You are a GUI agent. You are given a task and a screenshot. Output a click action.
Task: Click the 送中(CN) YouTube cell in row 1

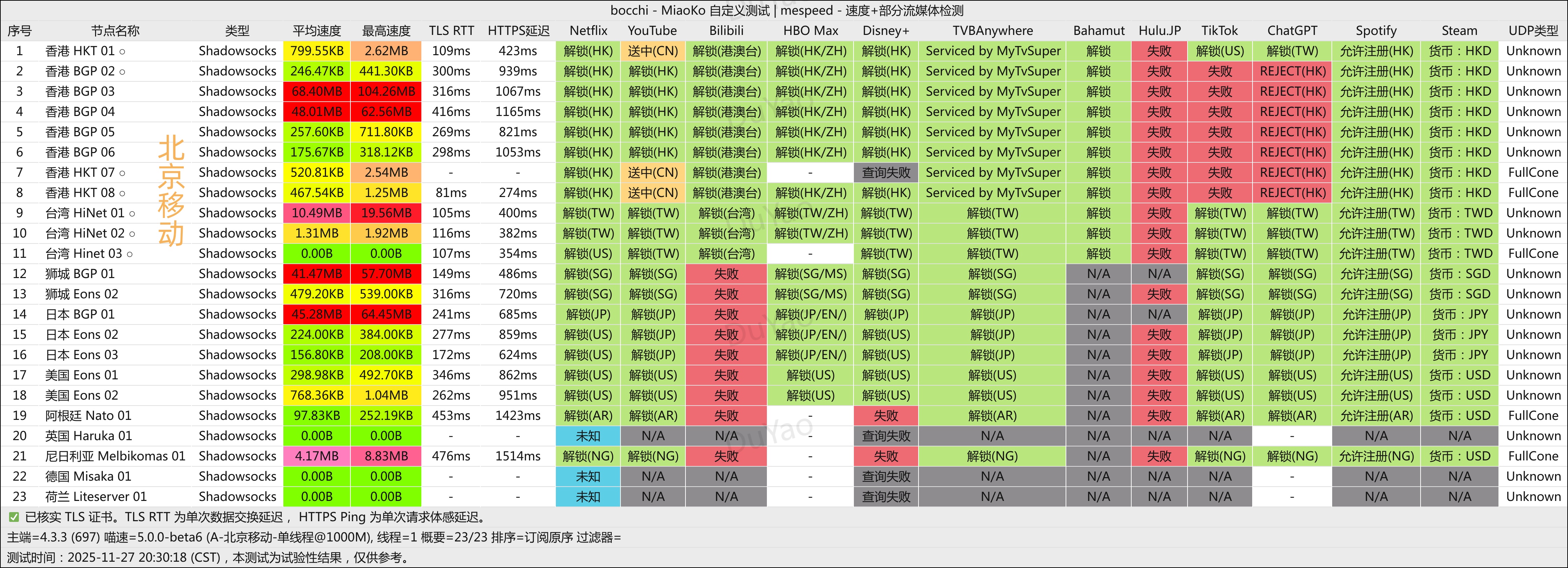(x=653, y=51)
